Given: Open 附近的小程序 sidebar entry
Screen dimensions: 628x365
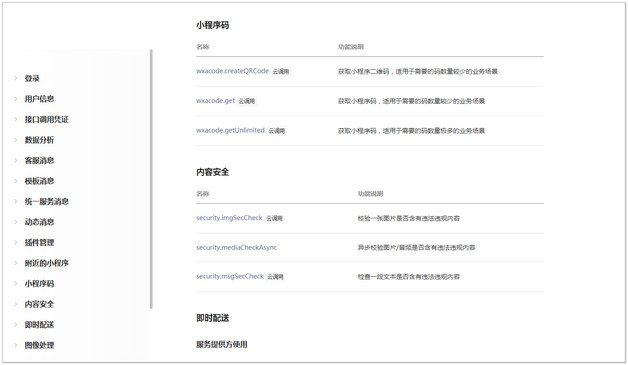Looking at the screenshot, I should click(x=46, y=263).
